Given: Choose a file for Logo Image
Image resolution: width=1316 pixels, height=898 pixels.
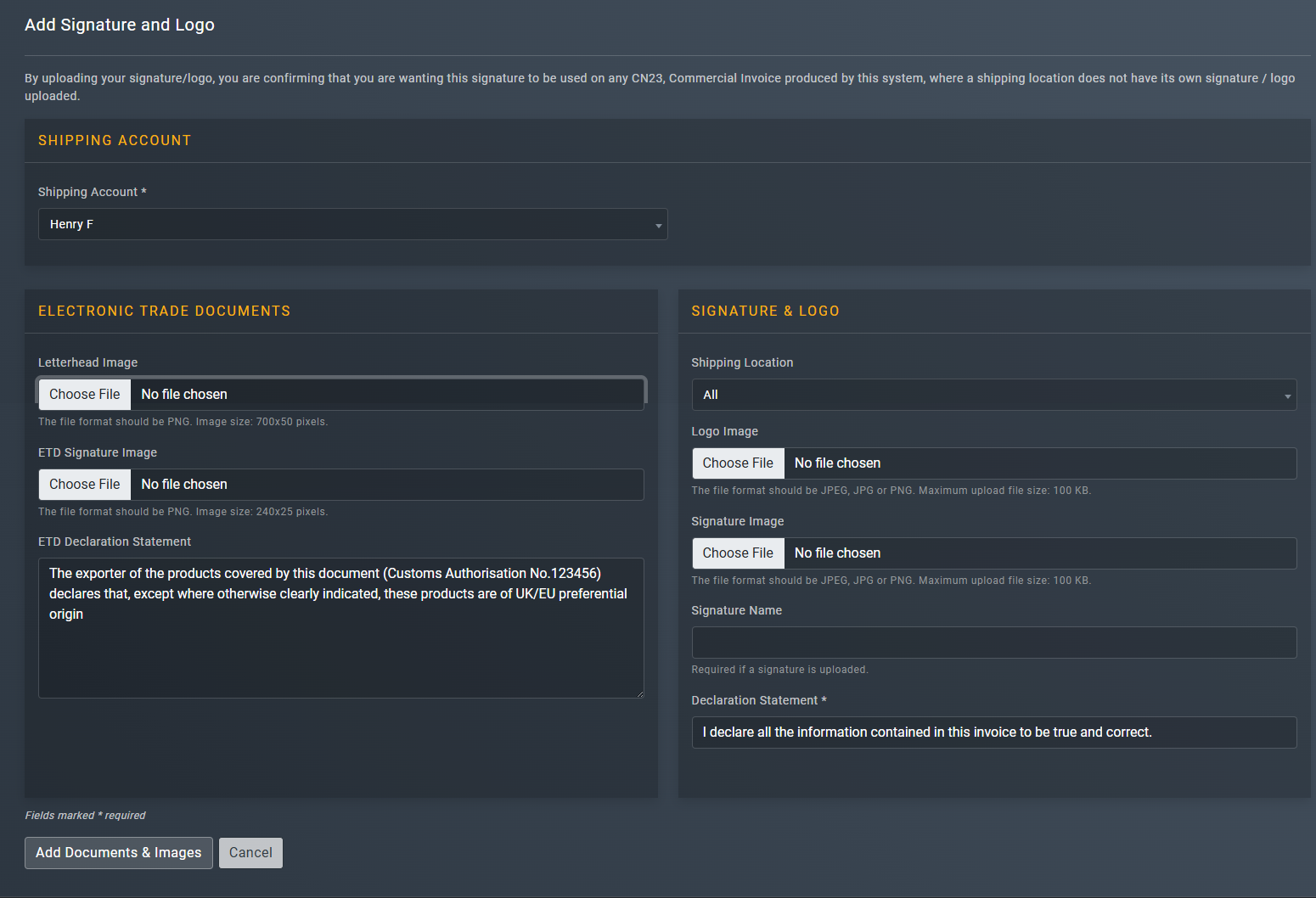Looking at the screenshot, I should click(x=738, y=463).
